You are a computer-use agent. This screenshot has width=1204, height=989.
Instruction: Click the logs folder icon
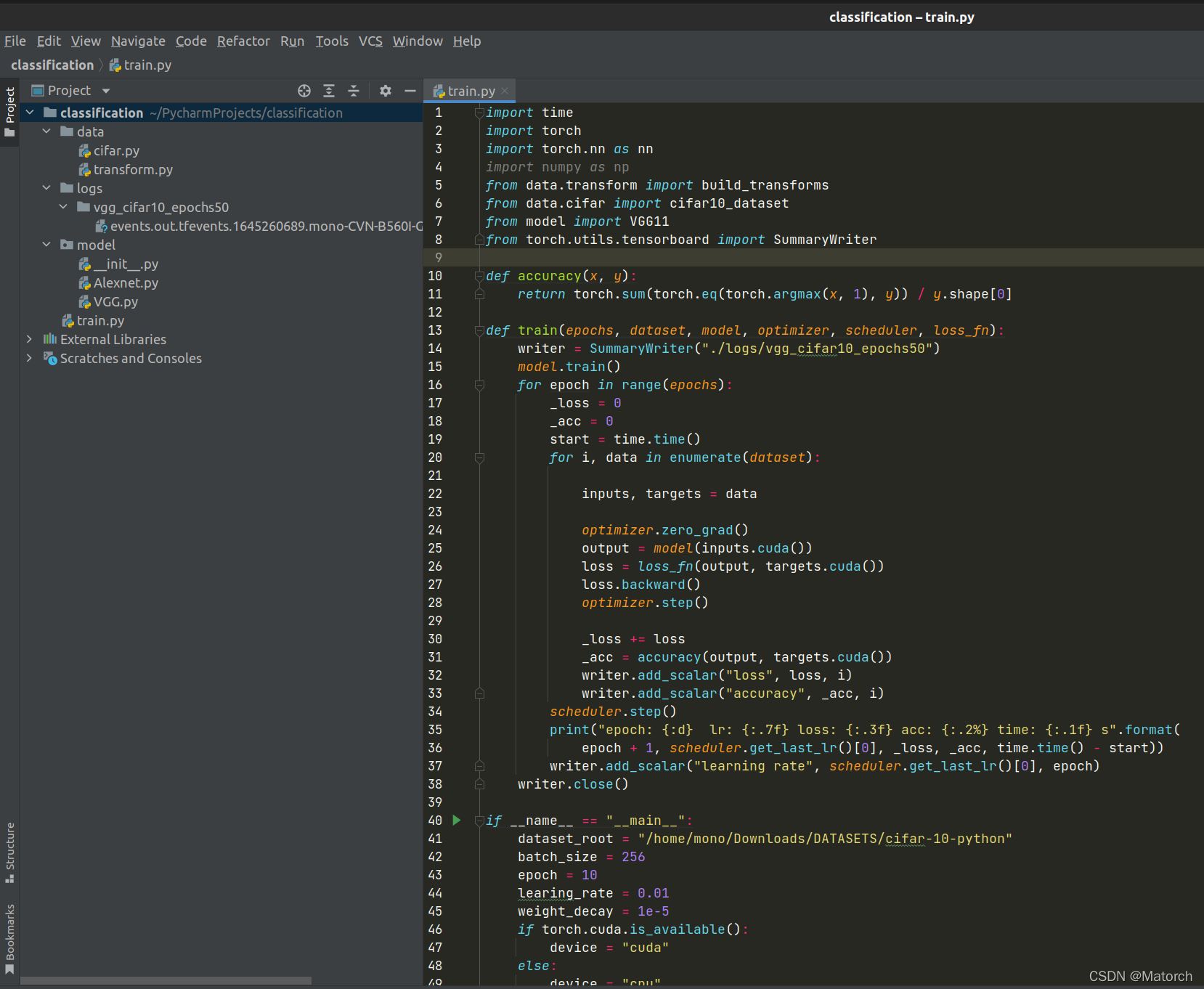(x=67, y=188)
